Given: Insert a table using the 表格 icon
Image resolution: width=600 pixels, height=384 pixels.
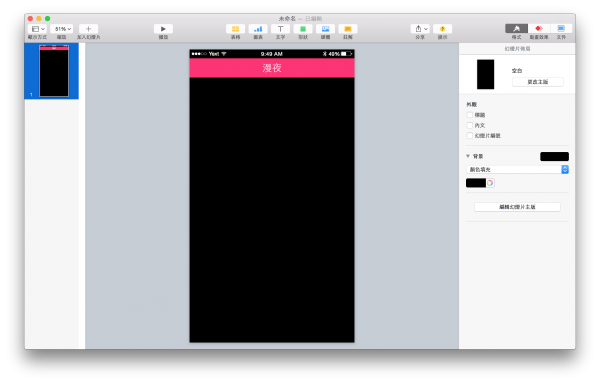Looking at the screenshot, I should click(235, 29).
